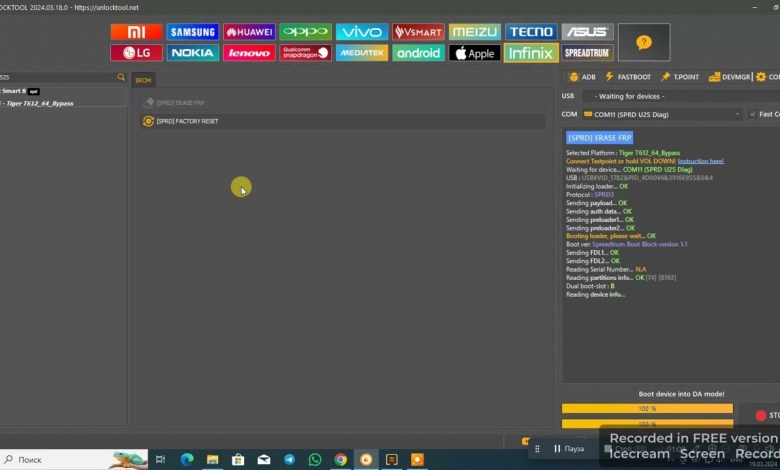Open Google Chrome from taskbar
The height and width of the screenshot is (470, 780).
tap(341, 460)
